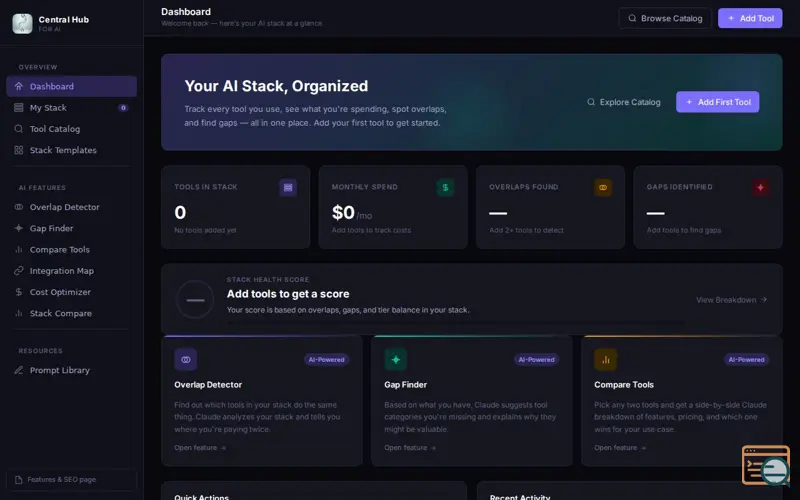Click the My Stack layers icon
The image size is (800, 500).
tap(19, 108)
